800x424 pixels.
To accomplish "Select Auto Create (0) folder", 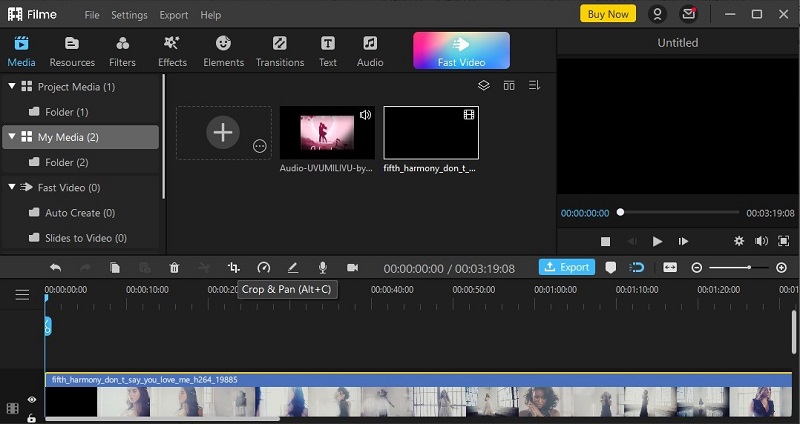I will (x=80, y=213).
